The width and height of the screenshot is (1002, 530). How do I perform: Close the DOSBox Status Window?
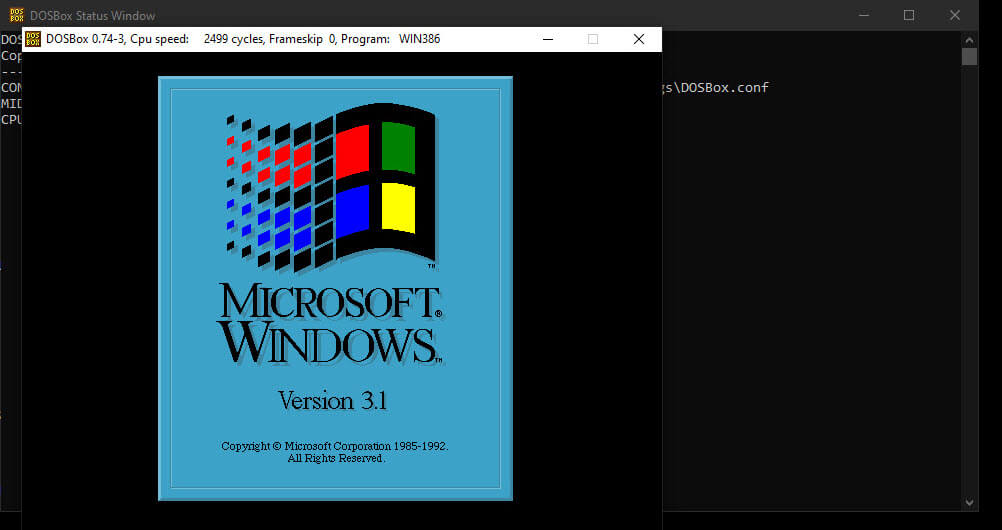pos(955,15)
